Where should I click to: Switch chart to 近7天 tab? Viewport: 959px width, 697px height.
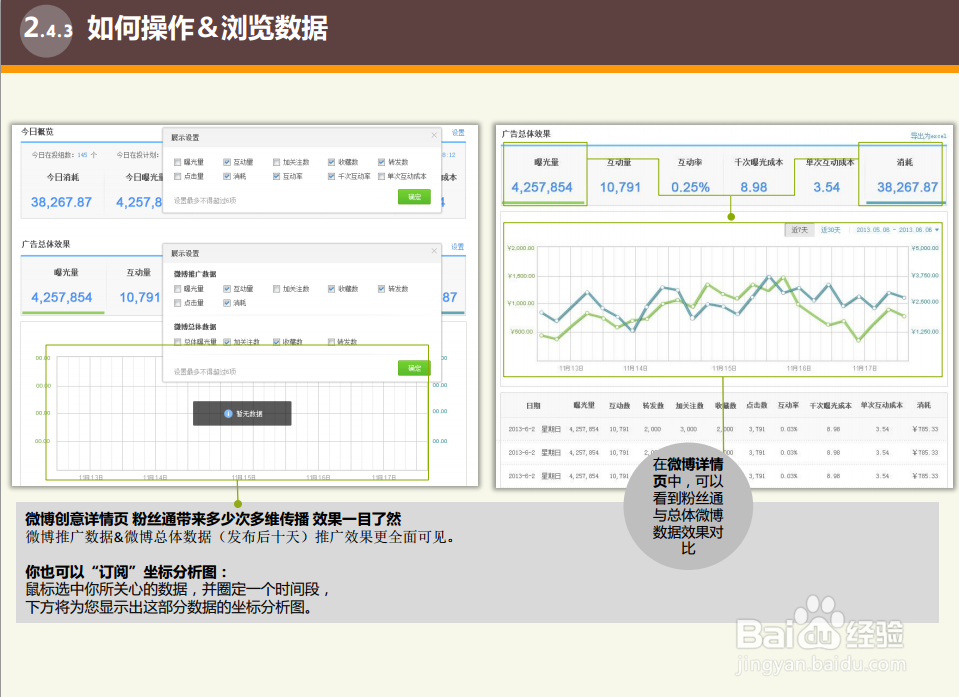pyautogui.click(x=799, y=230)
